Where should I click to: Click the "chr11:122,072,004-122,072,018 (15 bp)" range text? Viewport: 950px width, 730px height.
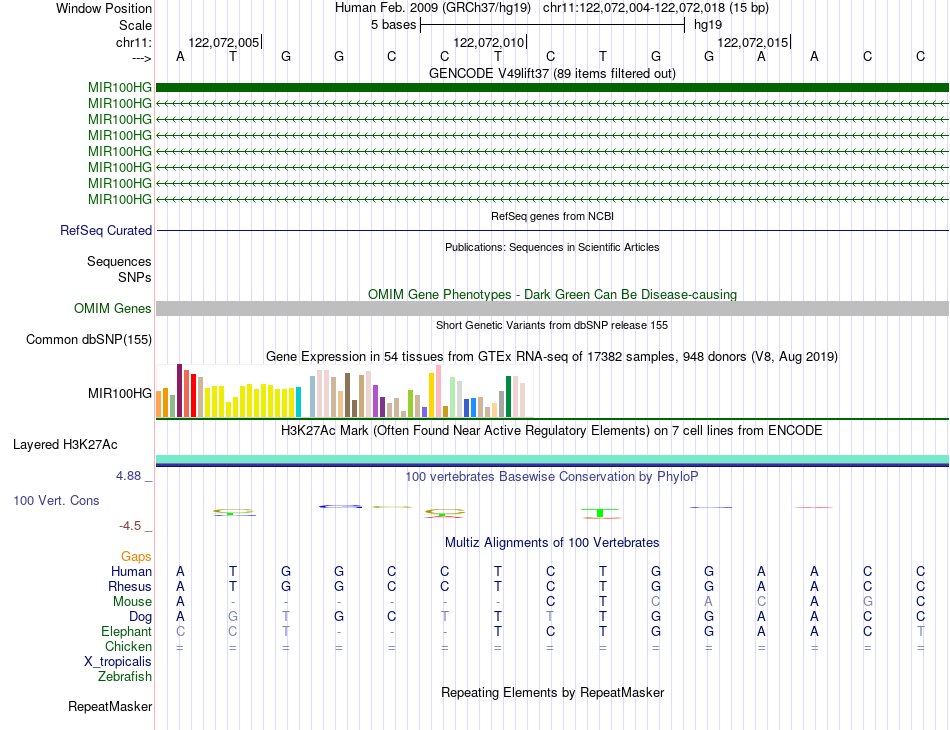pyautogui.click(x=656, y=8)
